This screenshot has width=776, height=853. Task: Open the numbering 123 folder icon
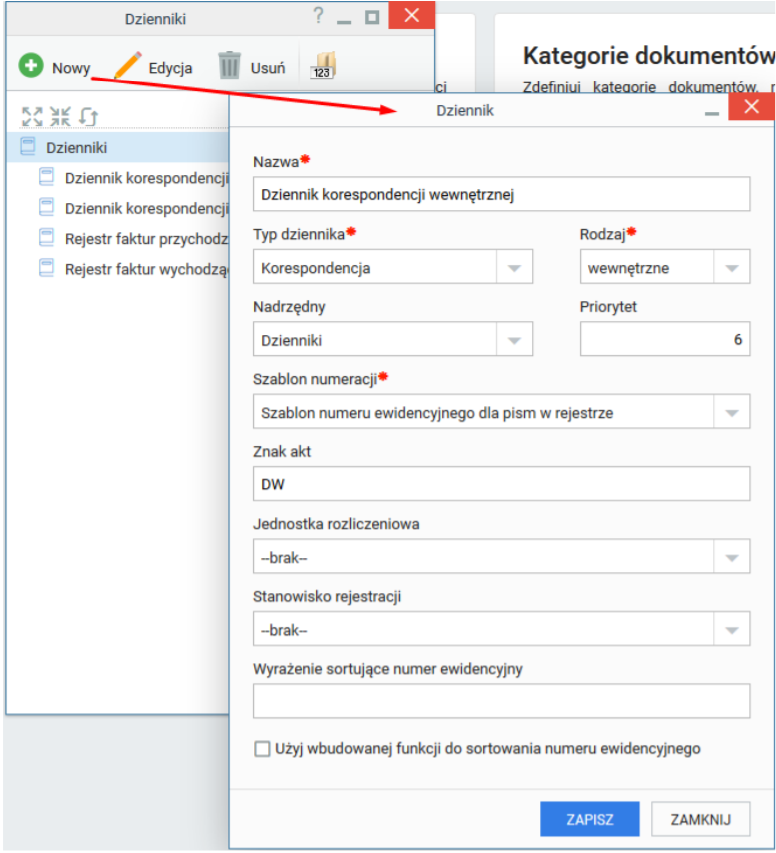tap(323, 66)
